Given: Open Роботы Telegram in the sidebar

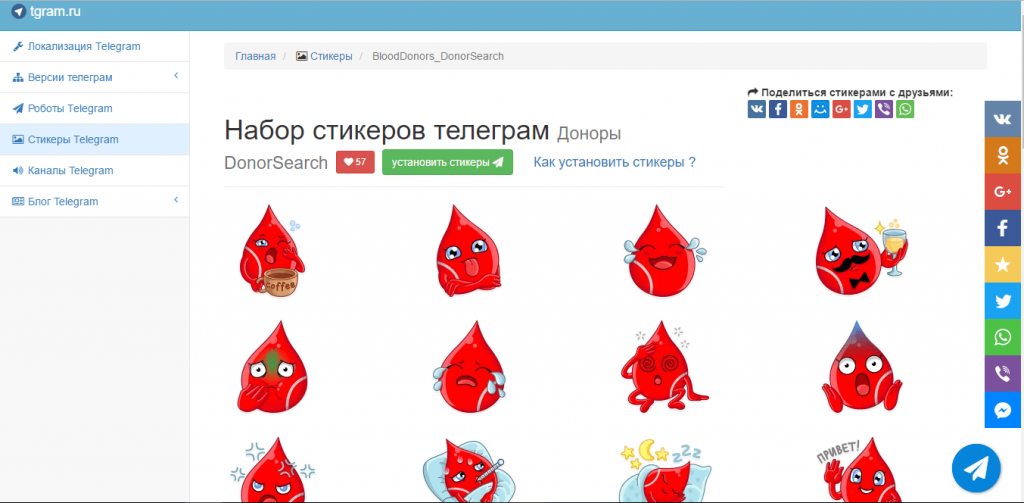Looking at the screenshot, I should click(70, 108).
